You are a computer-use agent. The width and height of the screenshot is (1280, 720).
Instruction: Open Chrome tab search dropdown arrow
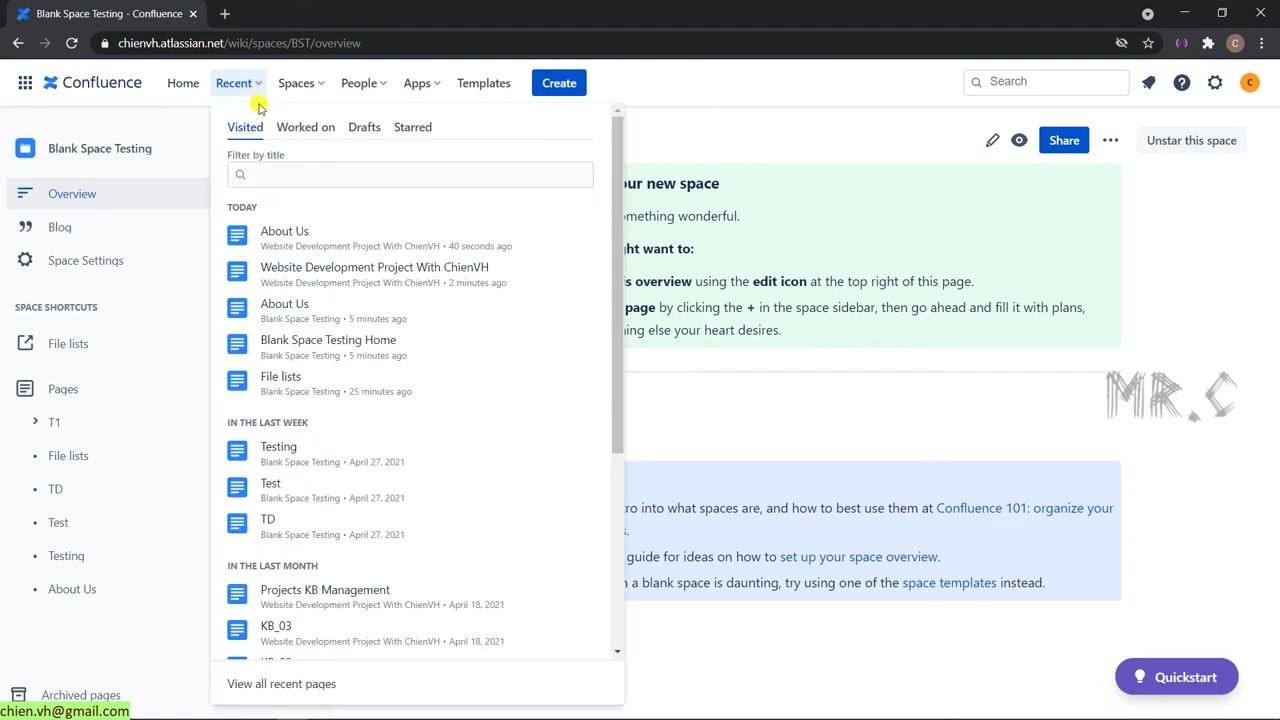(1148, 14)
